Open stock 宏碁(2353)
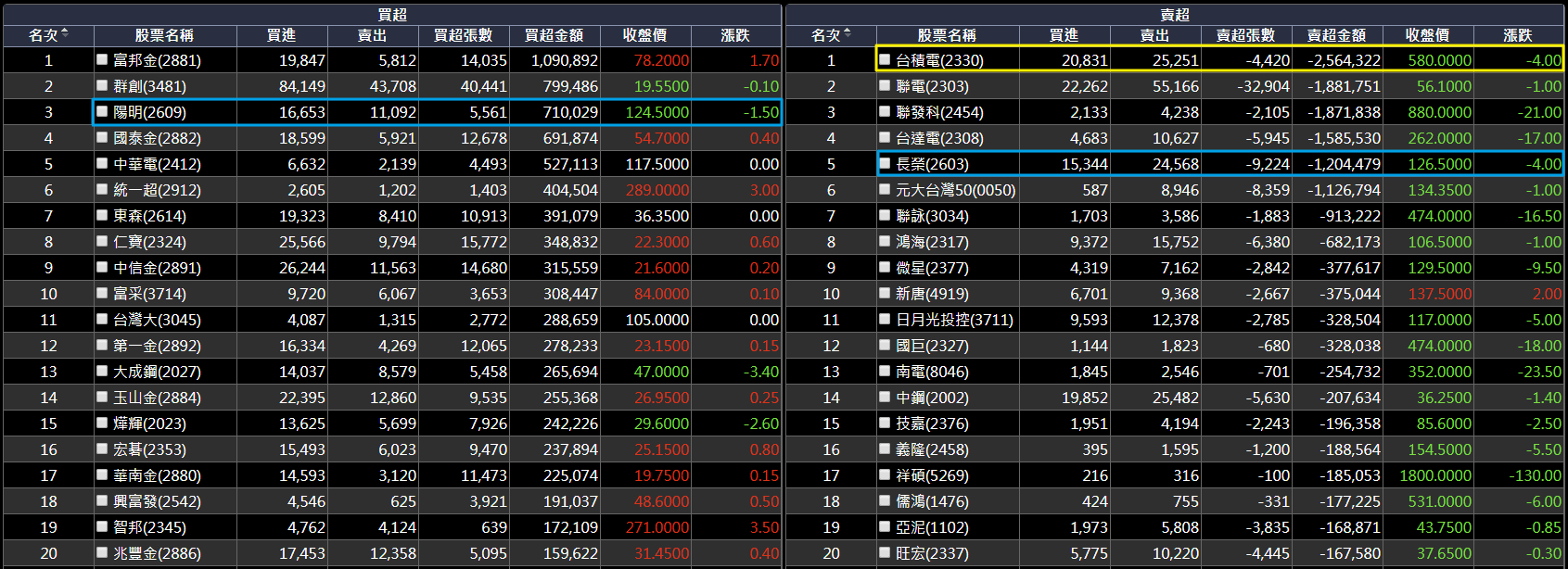Image resolution: width=1568 pixels, height=569 pixels. point(149,449)
